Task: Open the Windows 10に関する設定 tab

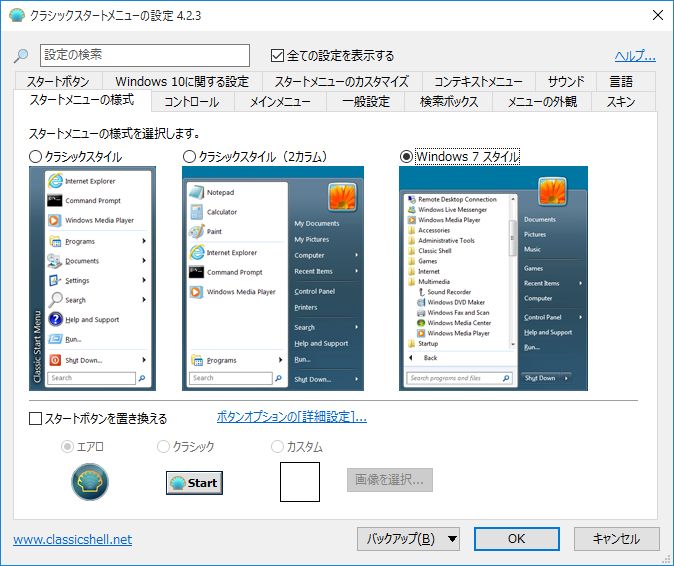Action: tap(181, 81)
